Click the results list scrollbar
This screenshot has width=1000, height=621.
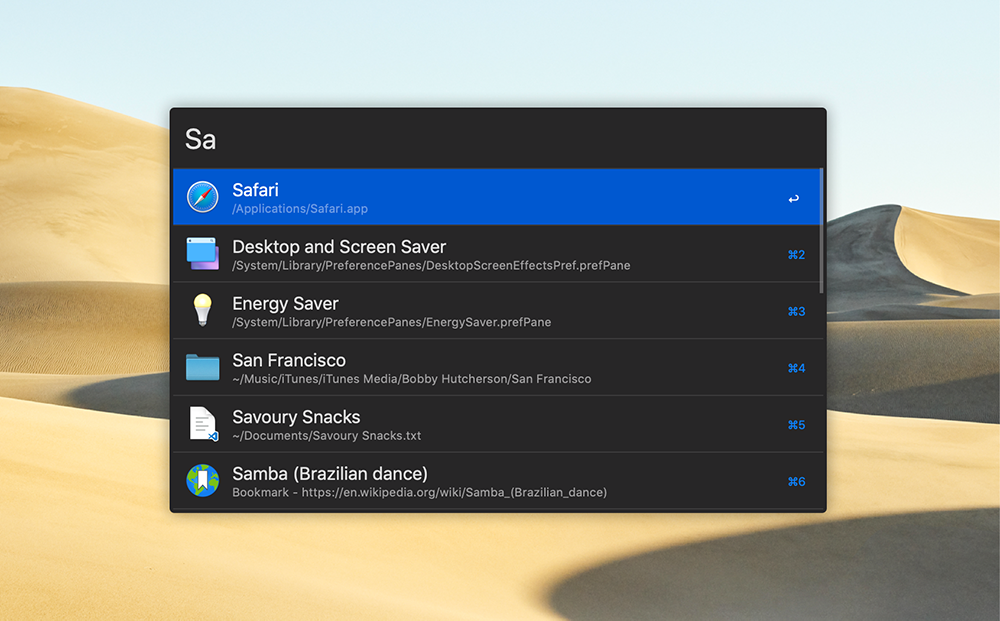click(x=821, y=231)
